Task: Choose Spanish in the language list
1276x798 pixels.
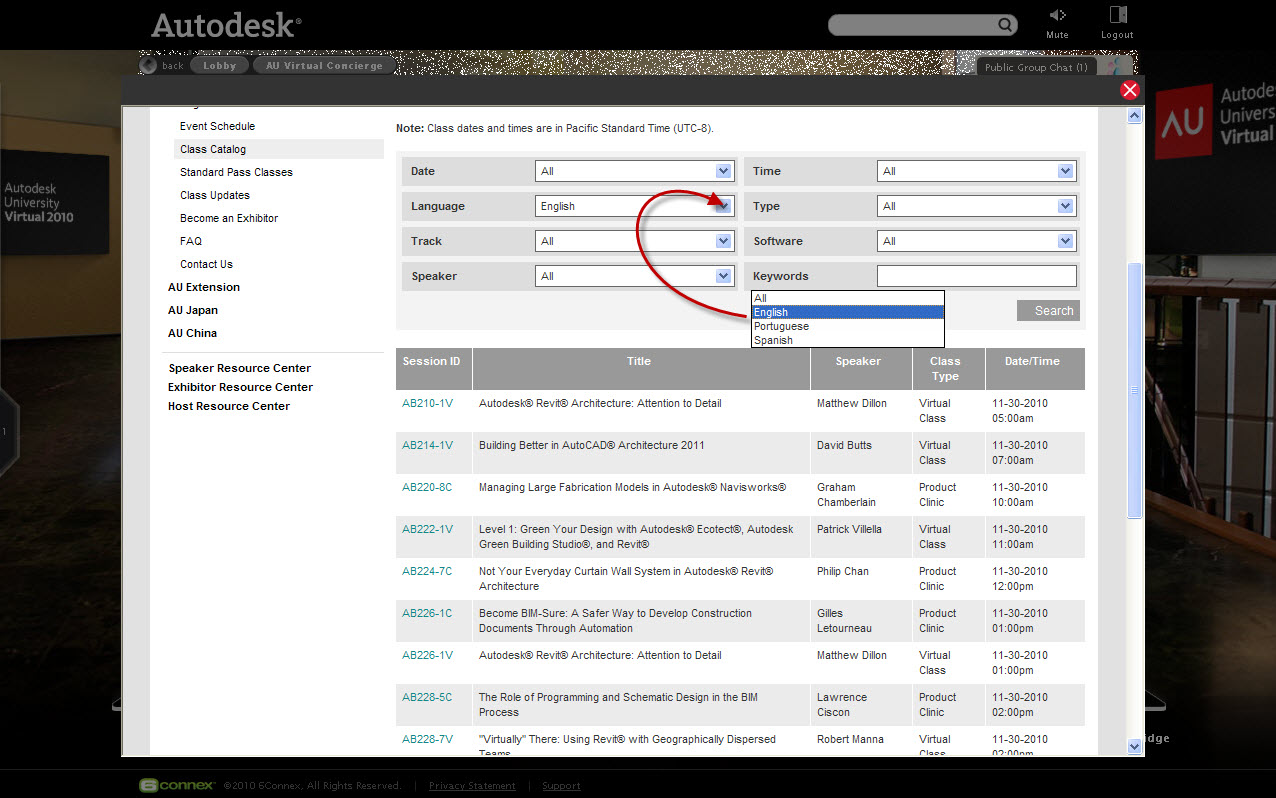Action: [848, 340]
